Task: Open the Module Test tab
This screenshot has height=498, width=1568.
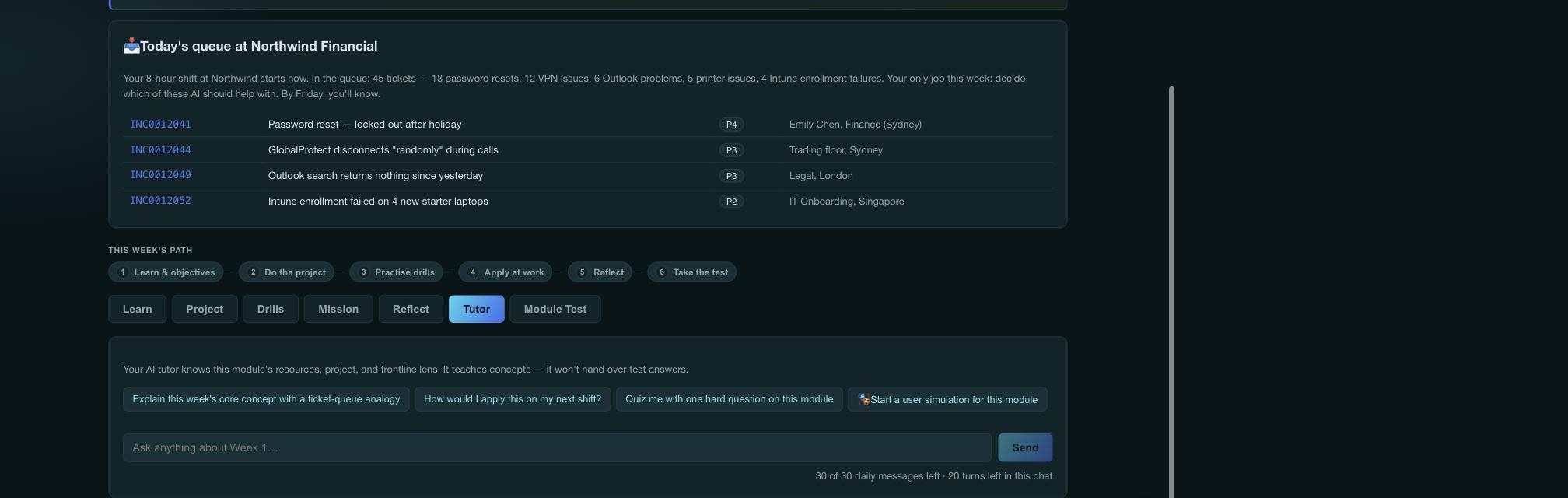Action: (x=555, y=309)
